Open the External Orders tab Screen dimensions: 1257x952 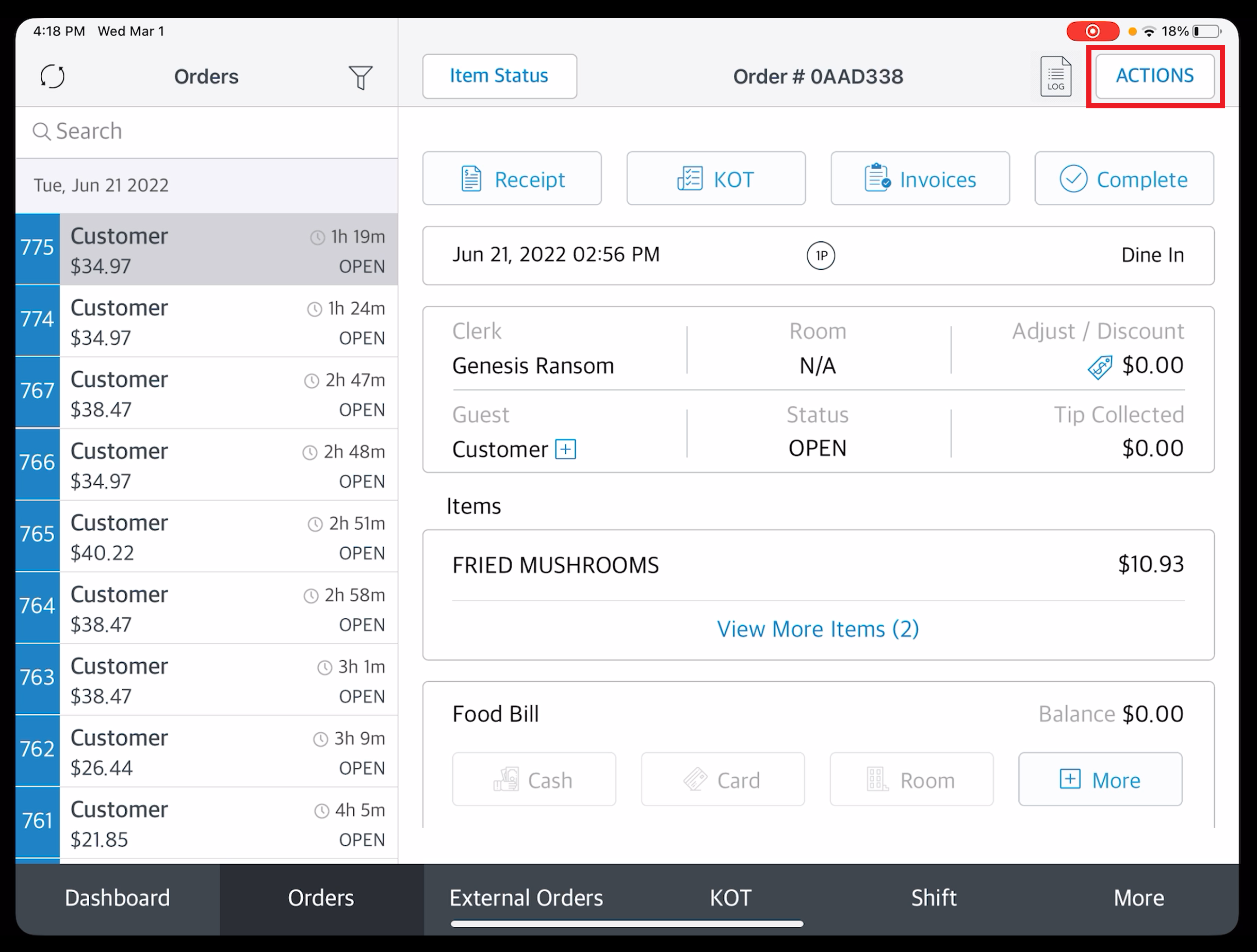coord(526,897)
